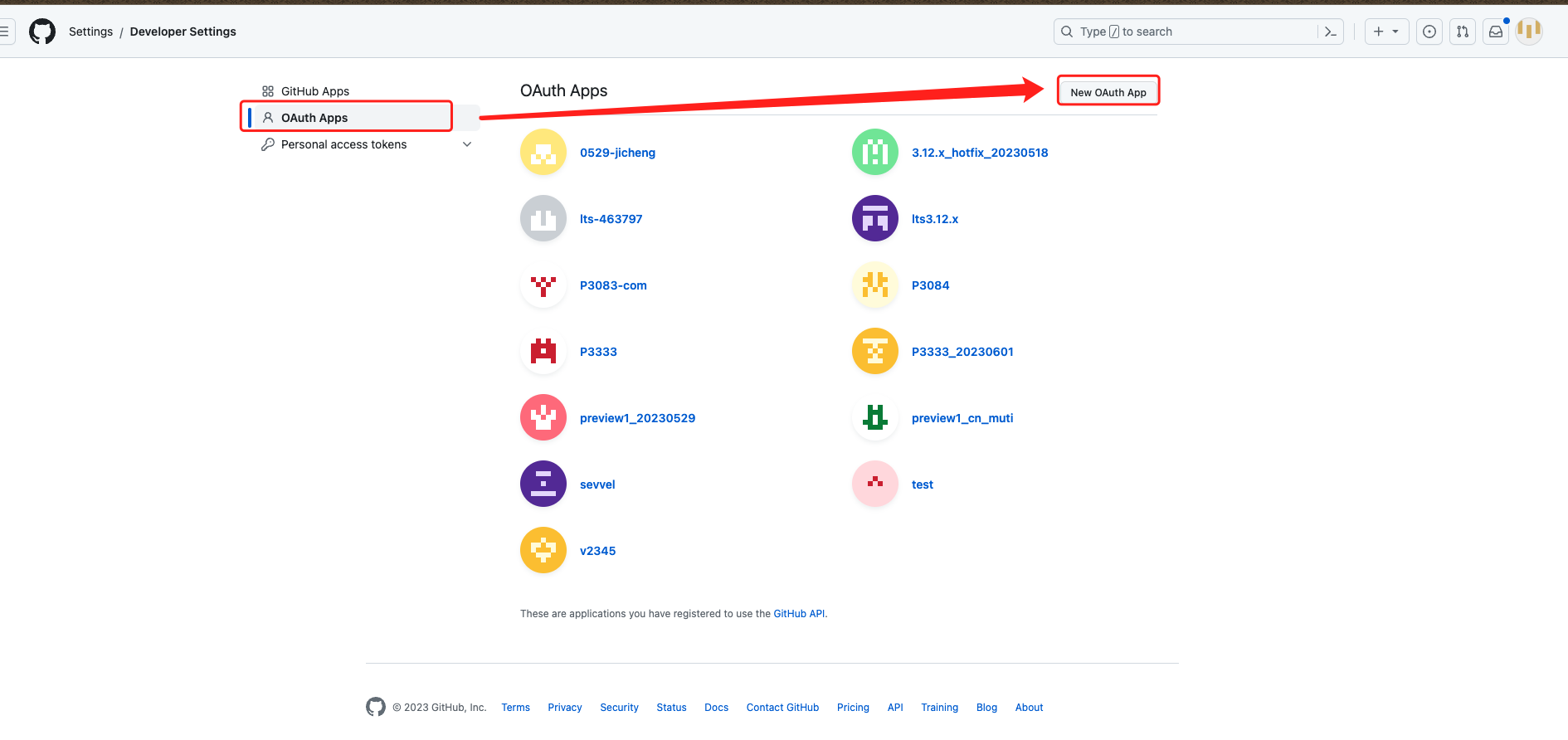Open the preview1_cn_muti app

962,418
